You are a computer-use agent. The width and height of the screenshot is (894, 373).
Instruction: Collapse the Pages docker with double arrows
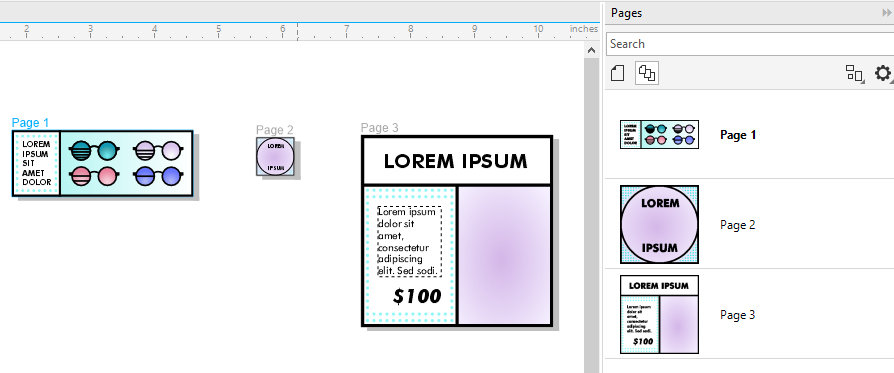pos(887,13)
